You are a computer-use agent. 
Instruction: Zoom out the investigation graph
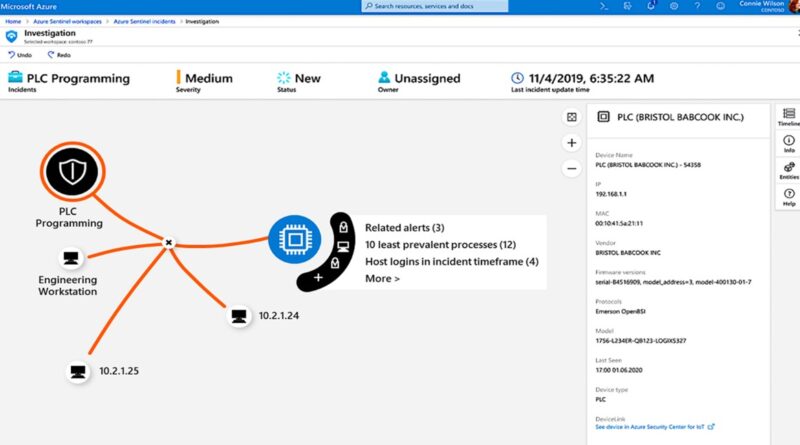pos(571,168)
